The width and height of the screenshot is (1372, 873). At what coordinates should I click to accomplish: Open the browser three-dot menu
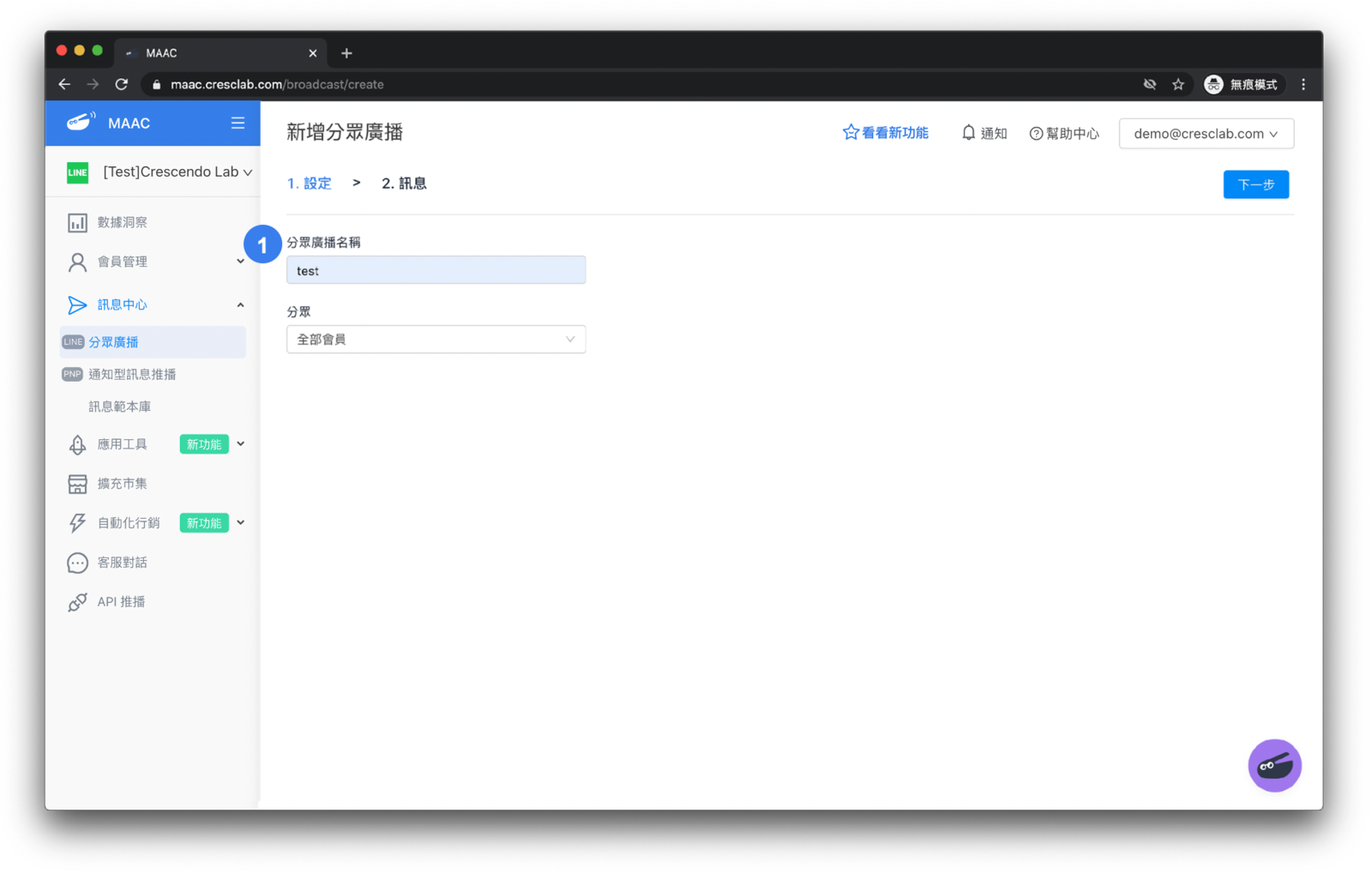pyautogui.click(x=1303, y=84)
